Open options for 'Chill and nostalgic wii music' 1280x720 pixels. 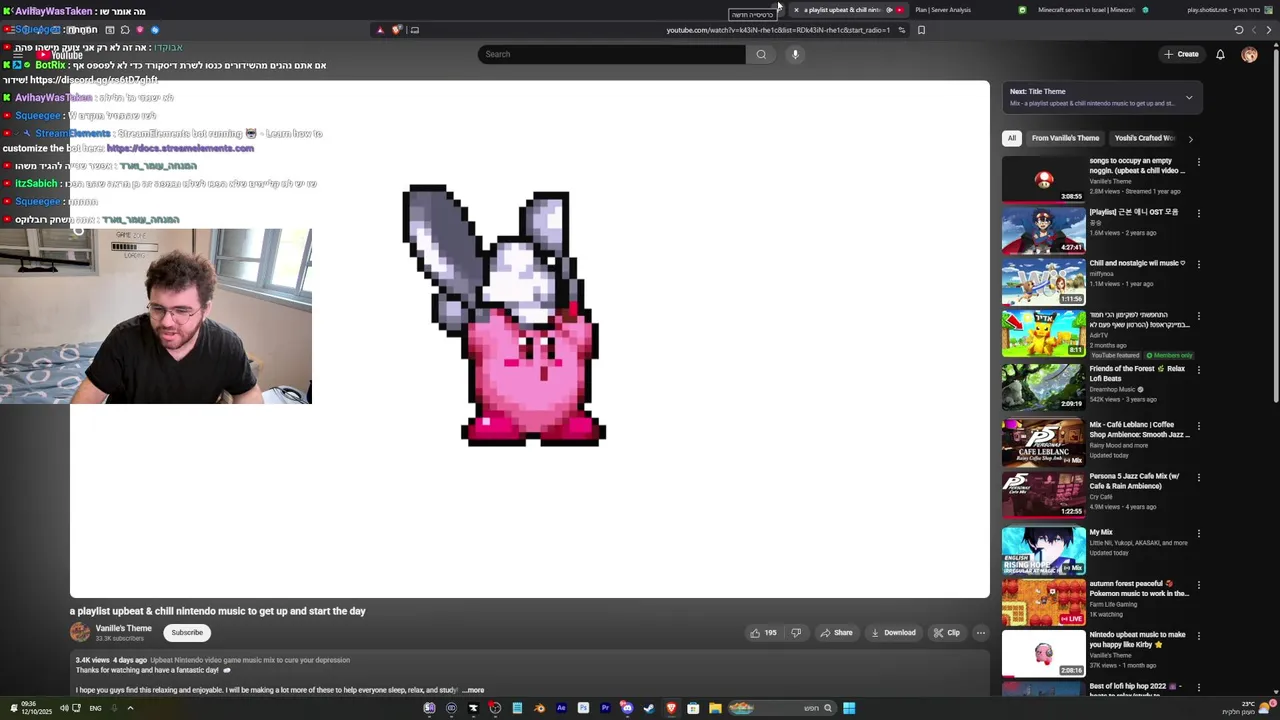pyautogui.click(x=1198, y=265)
